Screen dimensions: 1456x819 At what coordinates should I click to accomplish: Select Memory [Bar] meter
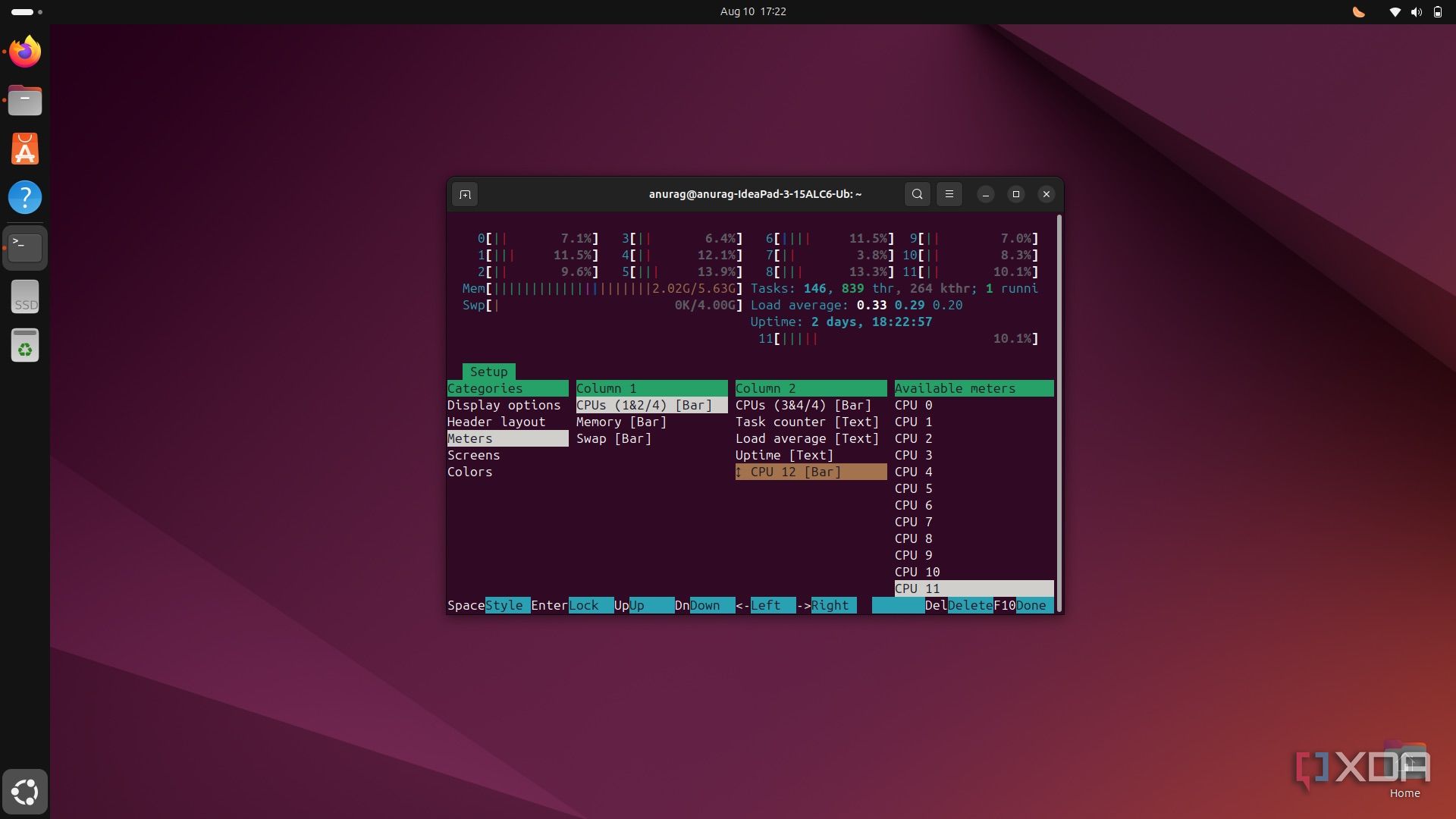pyautogui.click(x=622, y=422)
